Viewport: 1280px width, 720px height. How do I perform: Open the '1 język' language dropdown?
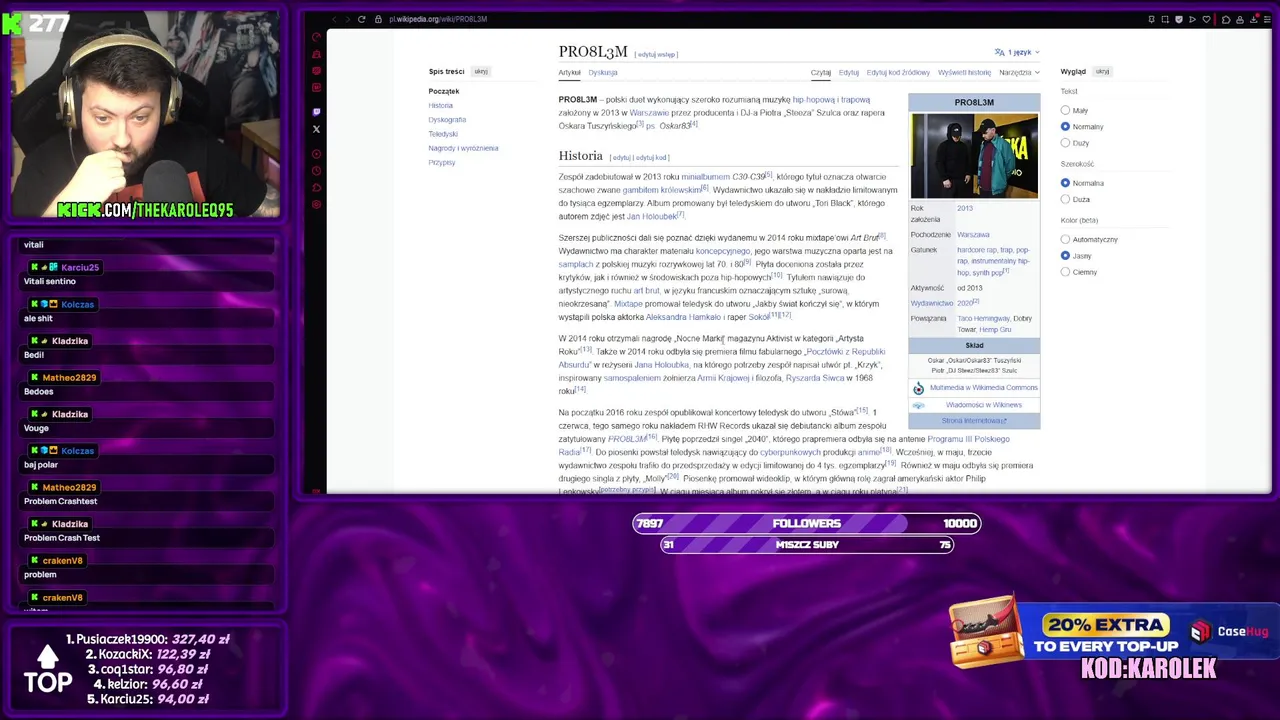tap(1017, 52)
